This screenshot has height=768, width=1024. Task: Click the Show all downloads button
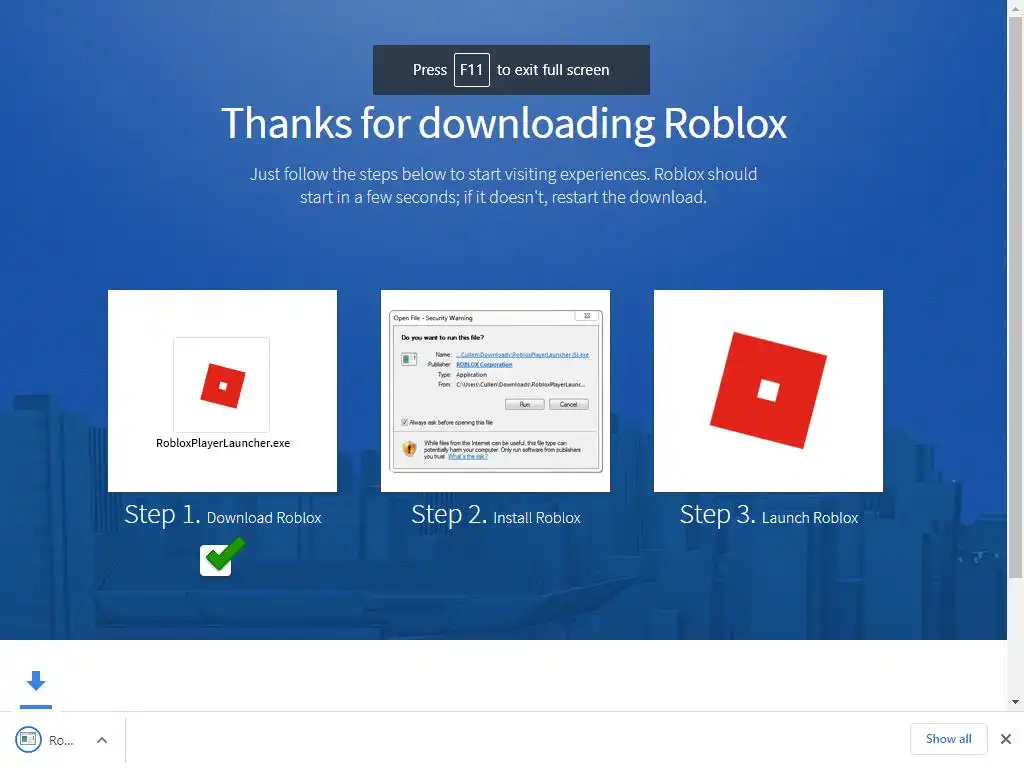pyautogui.click(x=948, y=739)
